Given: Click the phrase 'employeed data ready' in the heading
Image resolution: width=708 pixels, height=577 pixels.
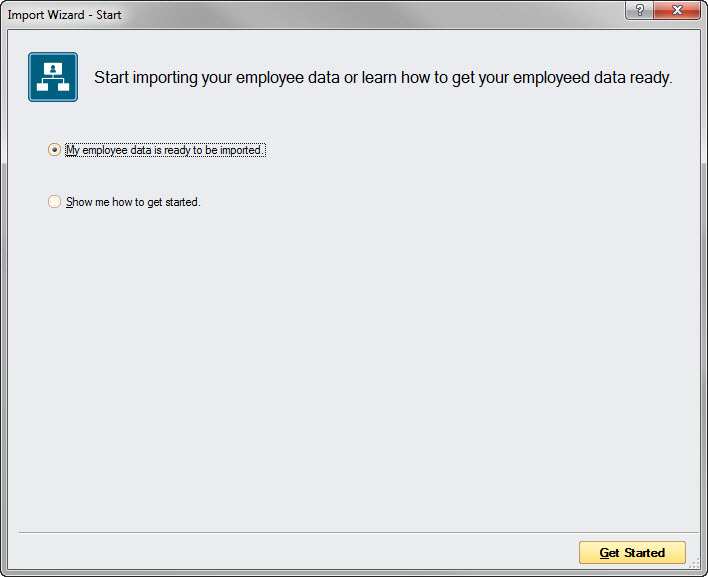Looking at the screenshot, I should [592, 78].
